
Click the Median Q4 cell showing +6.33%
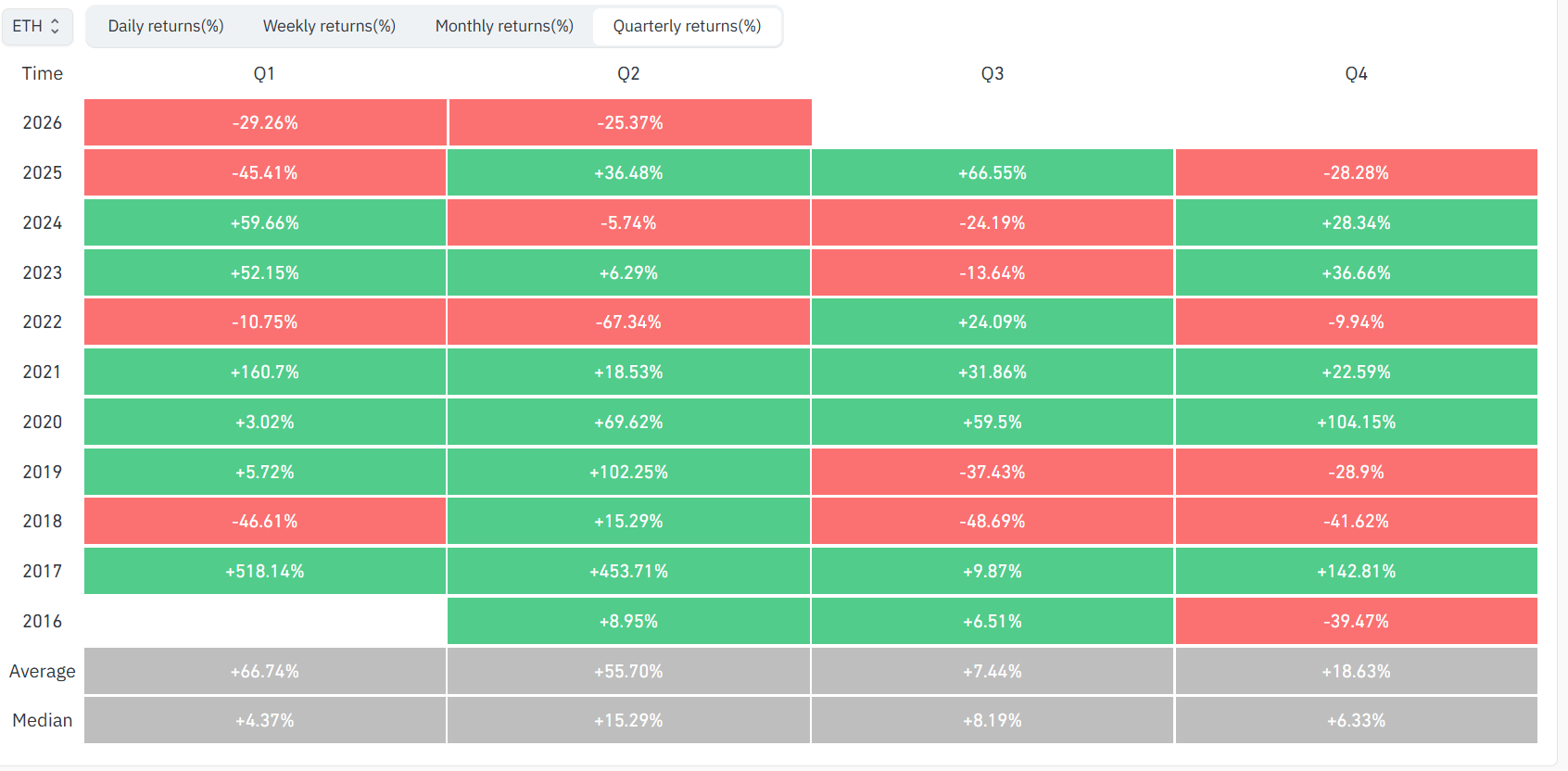point(1357,720)
